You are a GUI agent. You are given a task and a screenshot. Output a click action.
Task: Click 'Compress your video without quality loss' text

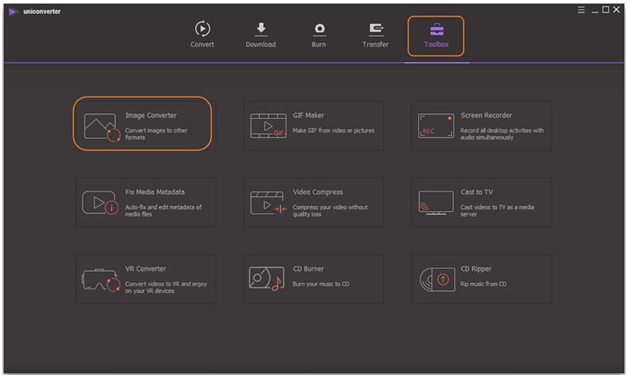pyautogui.click(x=330, y=211)
